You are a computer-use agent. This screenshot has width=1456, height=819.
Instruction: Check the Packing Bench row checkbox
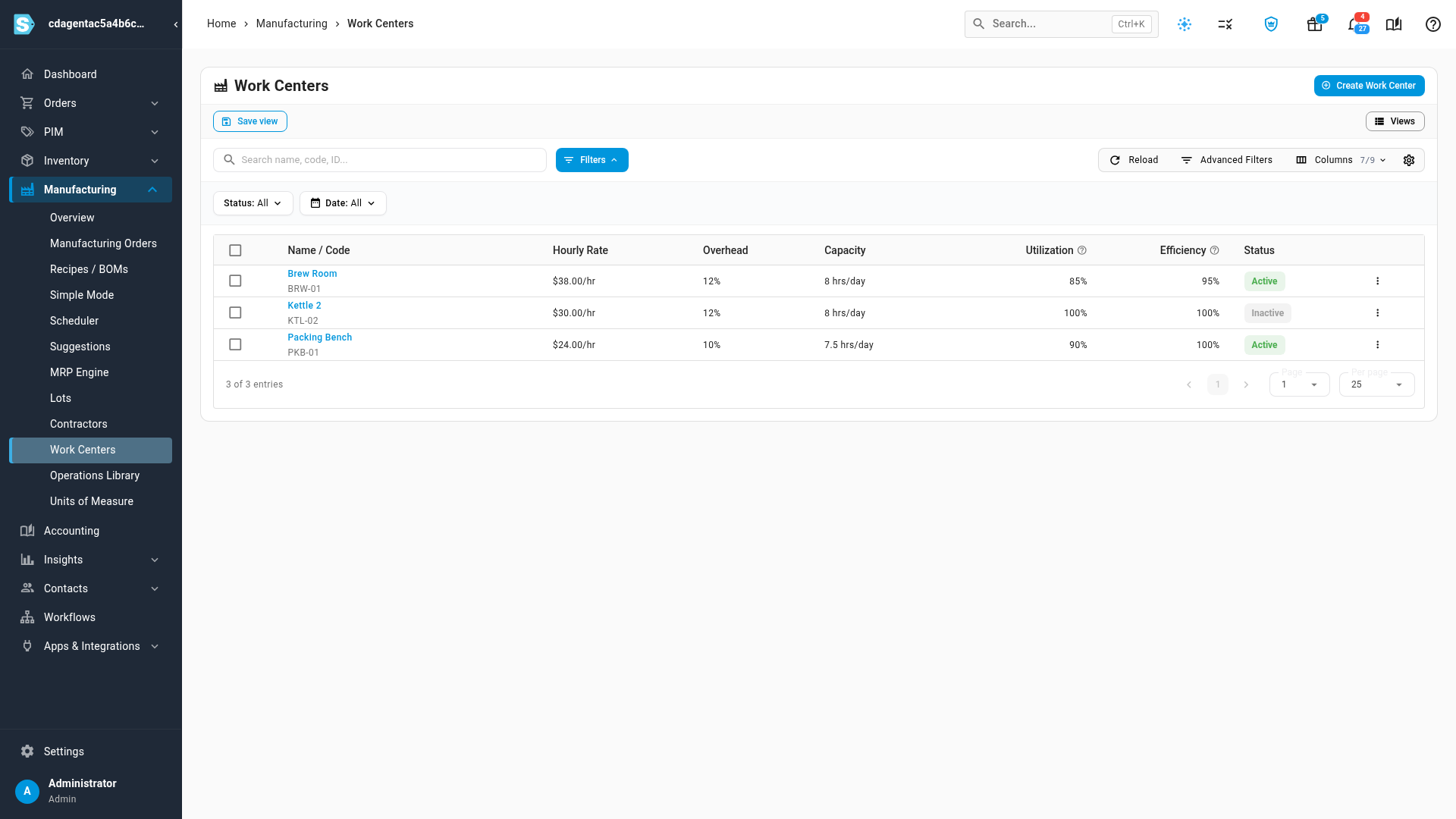point(235,345)
